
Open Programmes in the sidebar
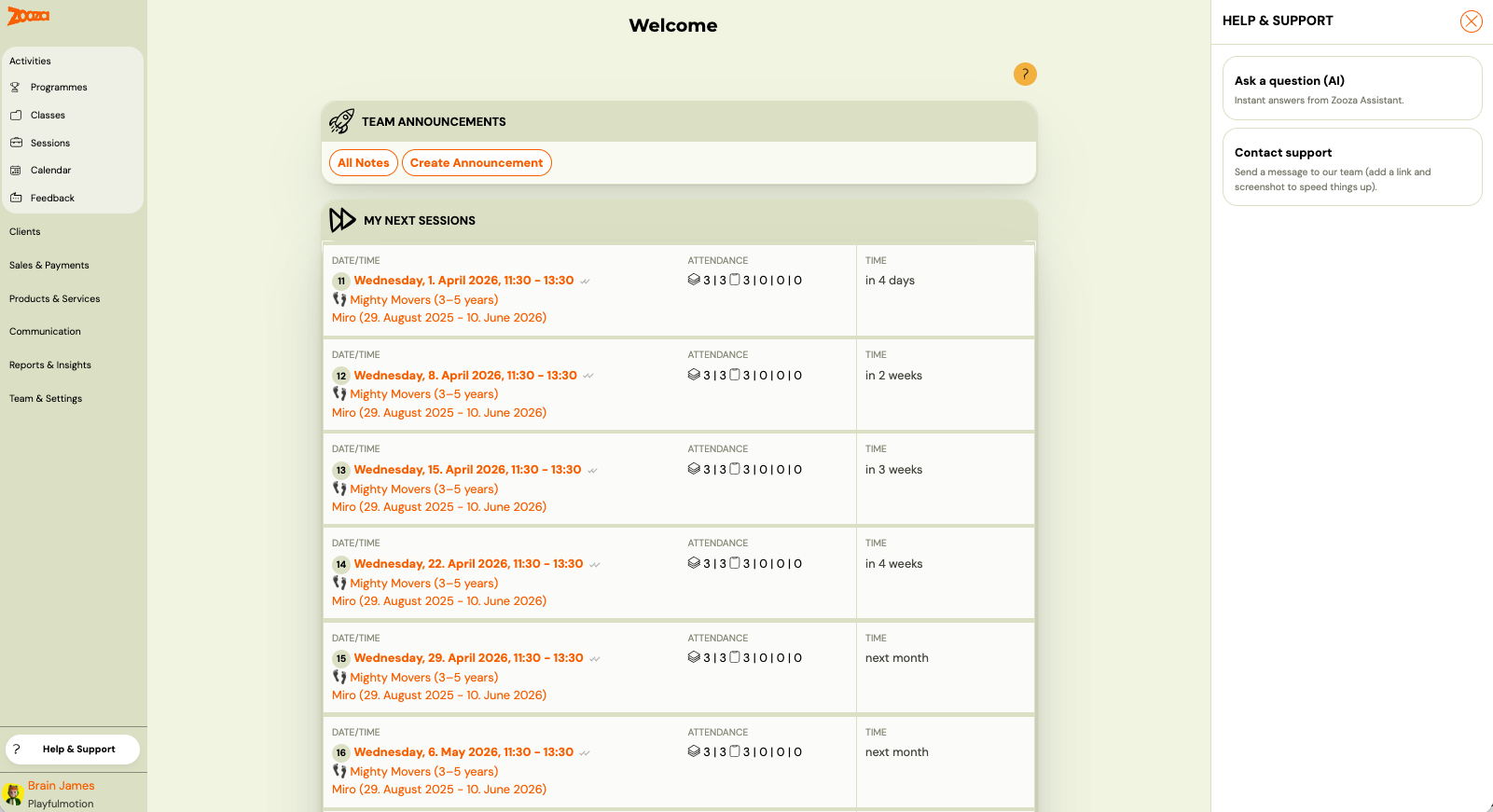[59, 87]
